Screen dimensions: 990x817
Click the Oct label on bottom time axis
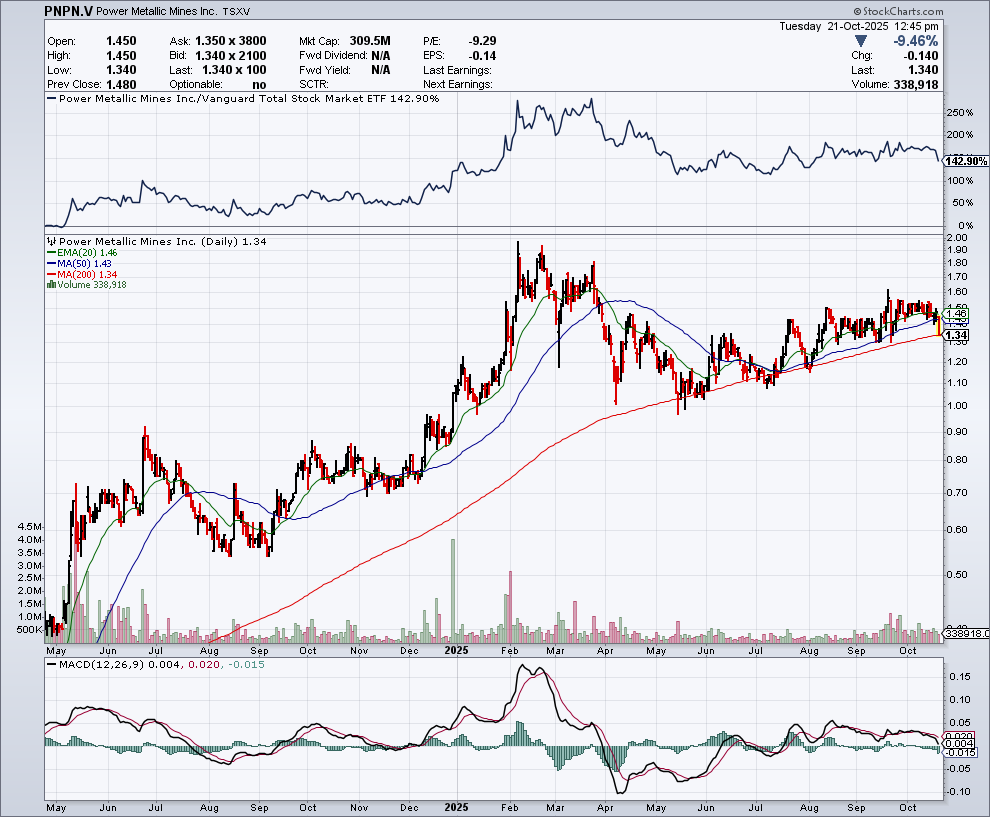[906, 805]
